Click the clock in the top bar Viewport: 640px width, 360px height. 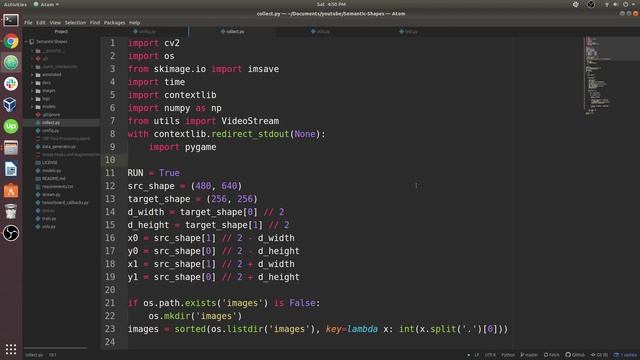point(331,4)
